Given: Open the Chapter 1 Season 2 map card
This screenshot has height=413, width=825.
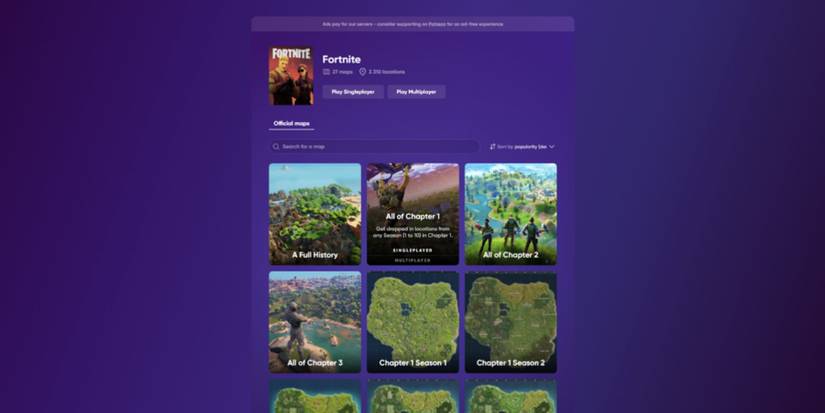Looking at the screenshot, I should 511,322.
